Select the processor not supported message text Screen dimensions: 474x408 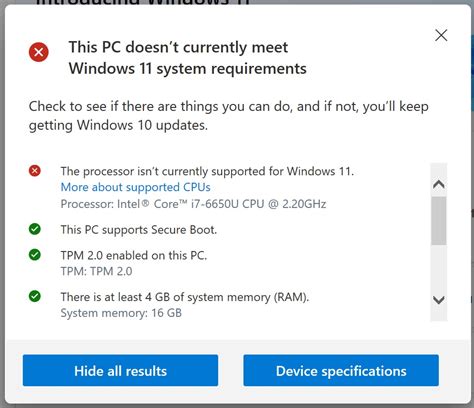coord(207,171)
